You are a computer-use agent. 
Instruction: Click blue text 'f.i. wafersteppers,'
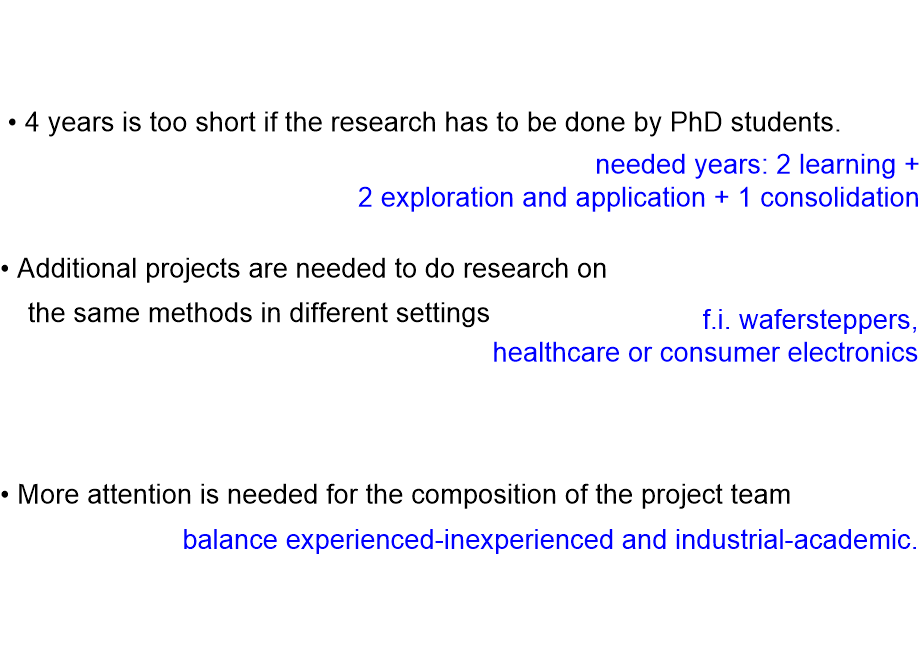coord(810,320)
